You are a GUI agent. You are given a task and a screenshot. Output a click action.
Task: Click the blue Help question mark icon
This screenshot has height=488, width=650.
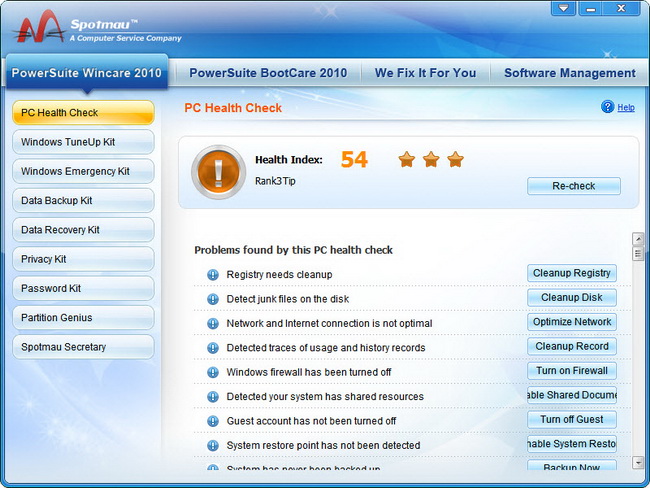(x=607, y=107)
